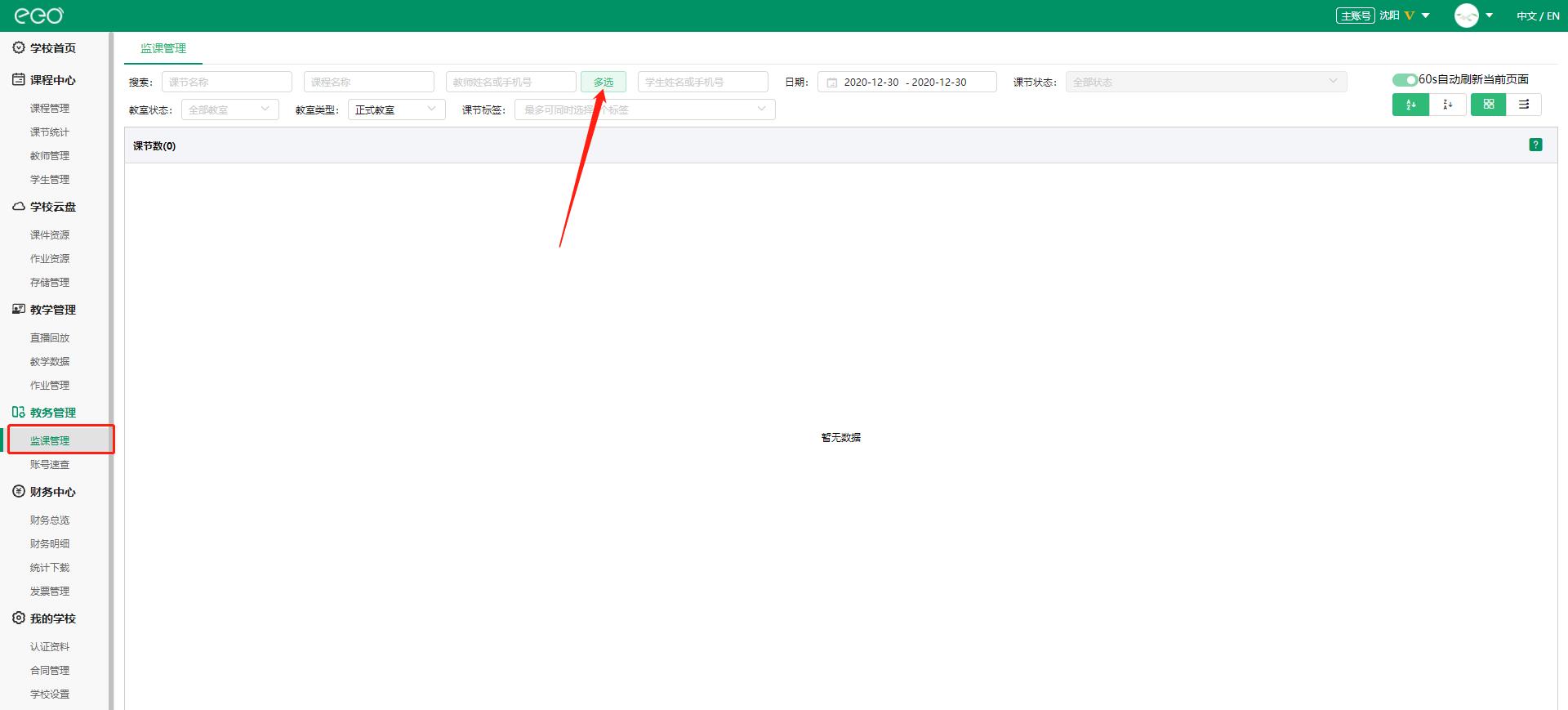This screenshot has height=710, width=1568.
Task: Switch to list view layout
Action: [x=1524, y=105]
